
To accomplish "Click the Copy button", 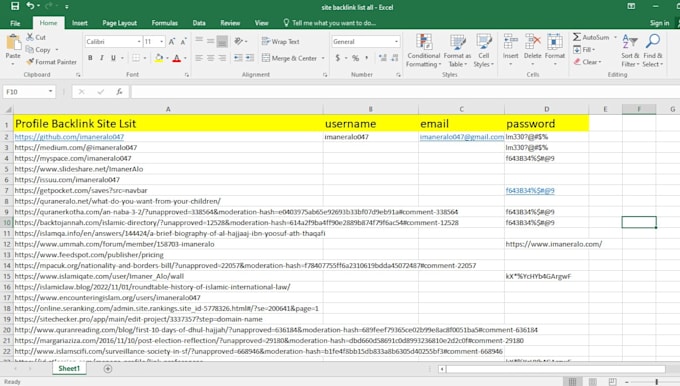I will 38,50.
